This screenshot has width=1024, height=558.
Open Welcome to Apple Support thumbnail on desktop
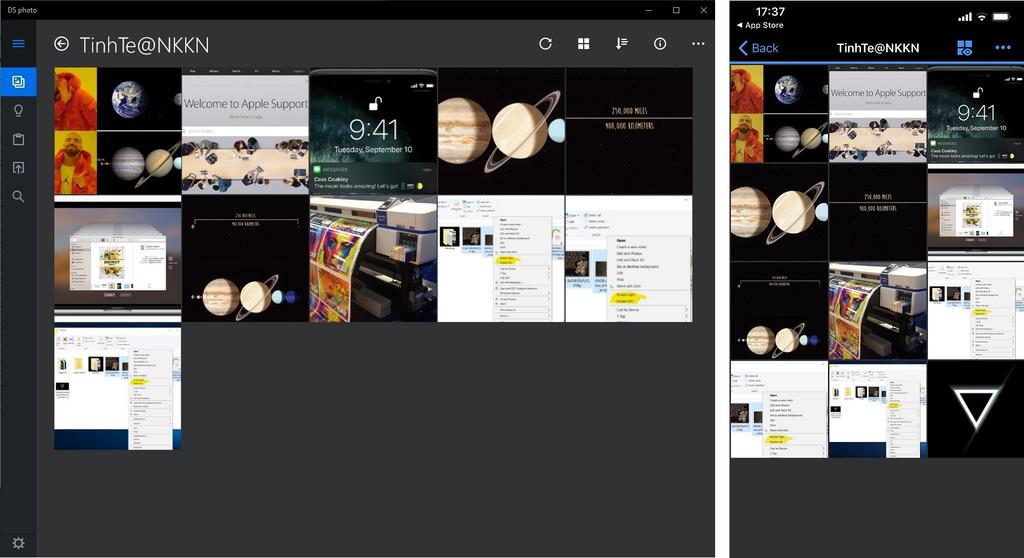pyautogui.click(x=245, y=131)
